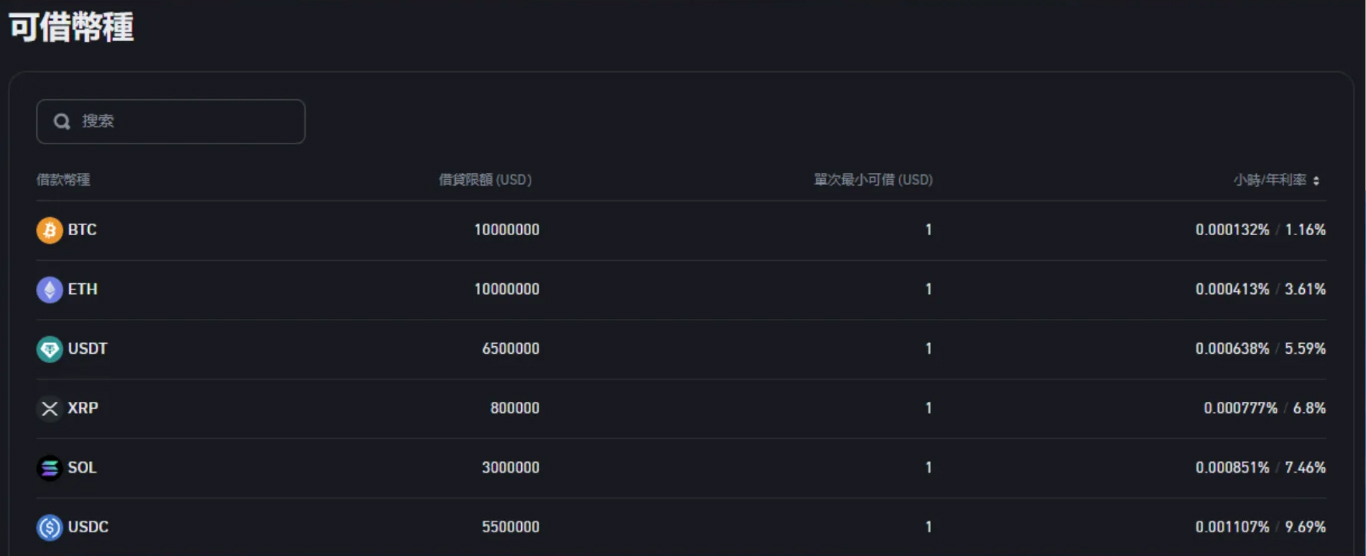This screenshot has width=1366, height=556.
Task: Open the BTC row by its ticker label
Action: [82, 230]
